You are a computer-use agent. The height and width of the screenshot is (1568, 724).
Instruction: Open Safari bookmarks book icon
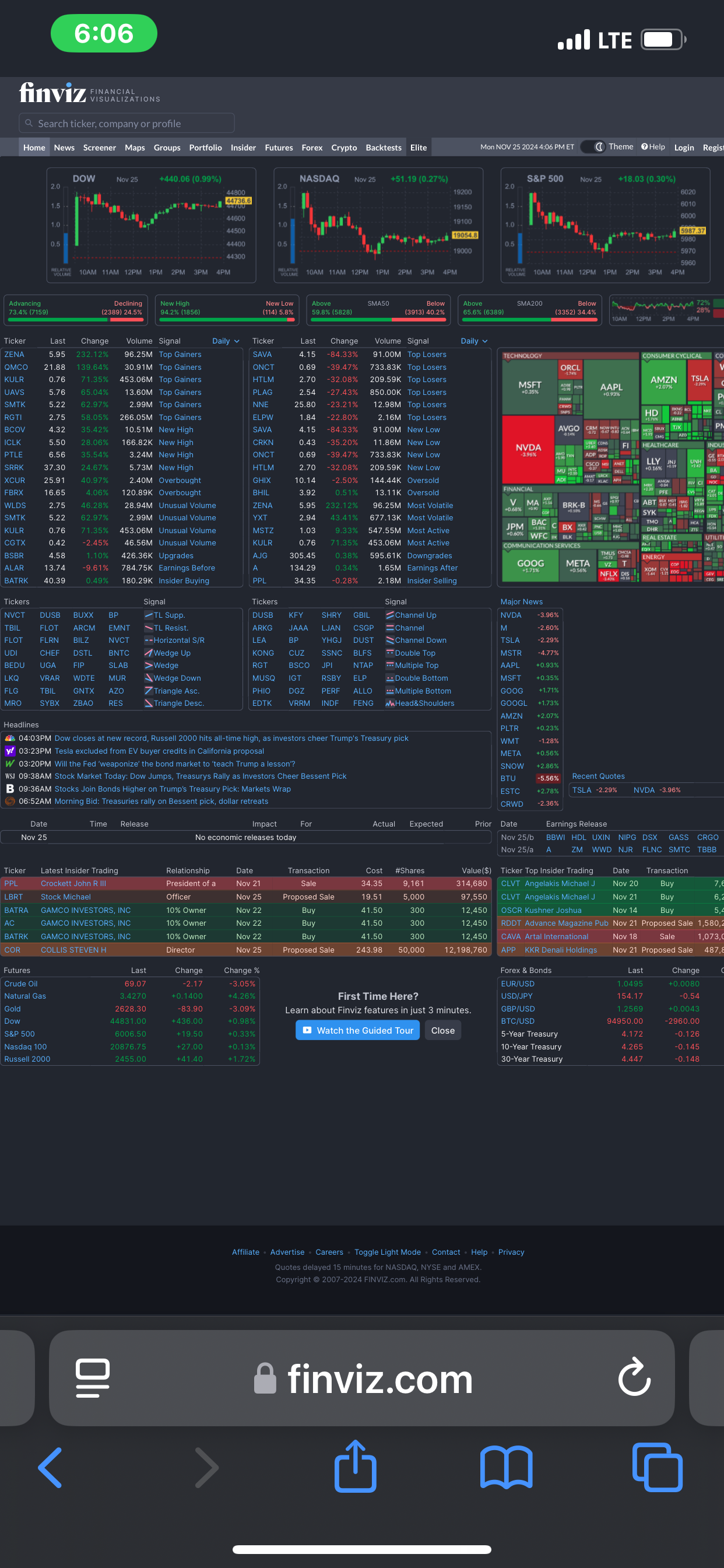(506, 1468)
